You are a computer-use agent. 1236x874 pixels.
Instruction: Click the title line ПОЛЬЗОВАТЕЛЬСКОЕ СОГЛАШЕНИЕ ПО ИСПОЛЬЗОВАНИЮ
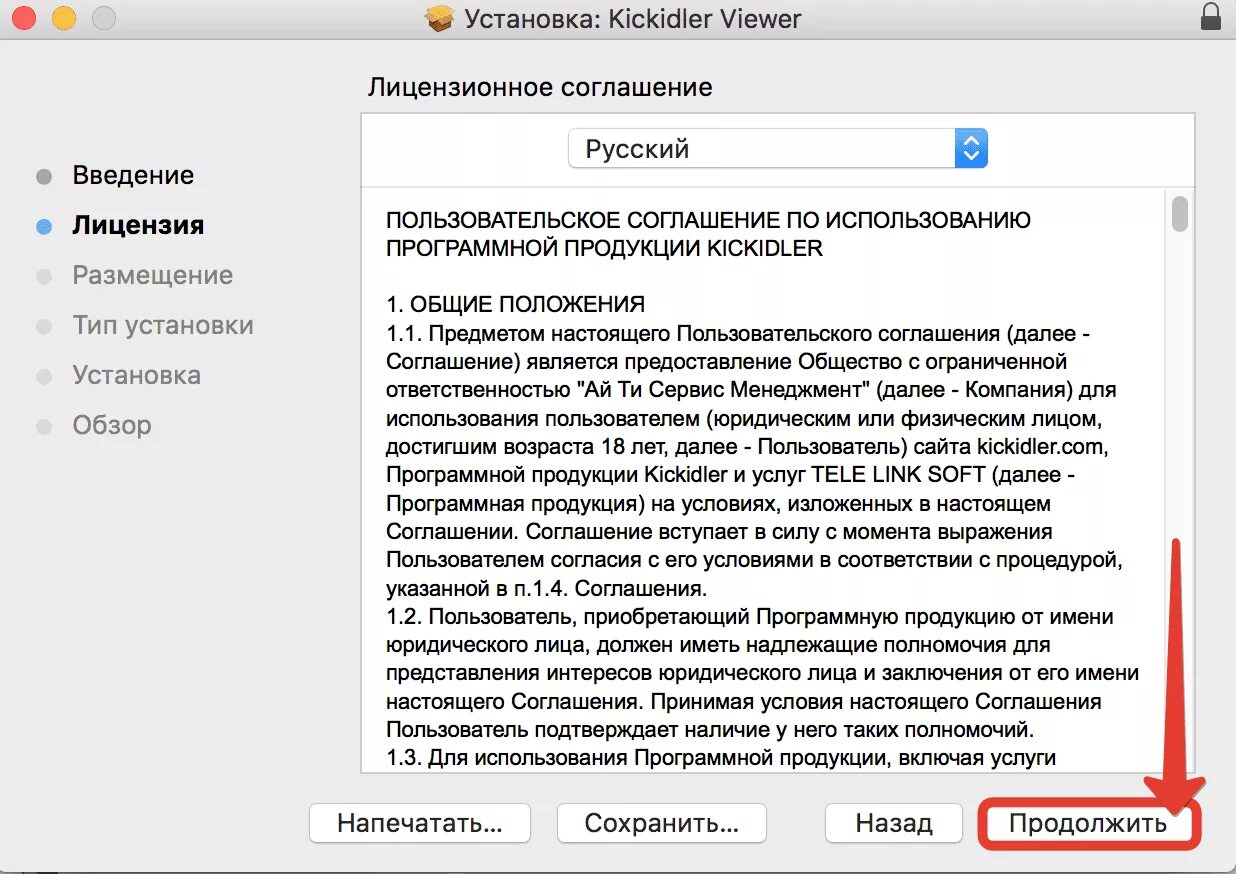click(x=709, y=220)
